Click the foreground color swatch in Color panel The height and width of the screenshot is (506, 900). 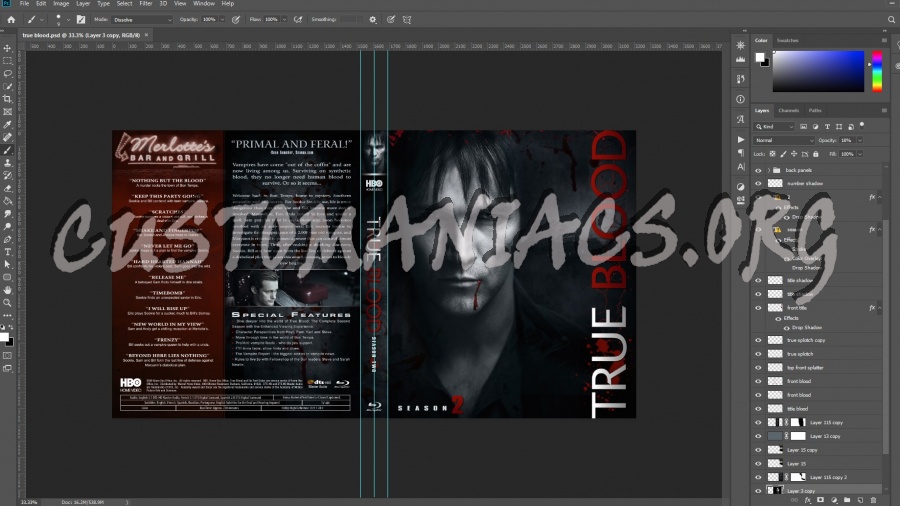point(760,57)
